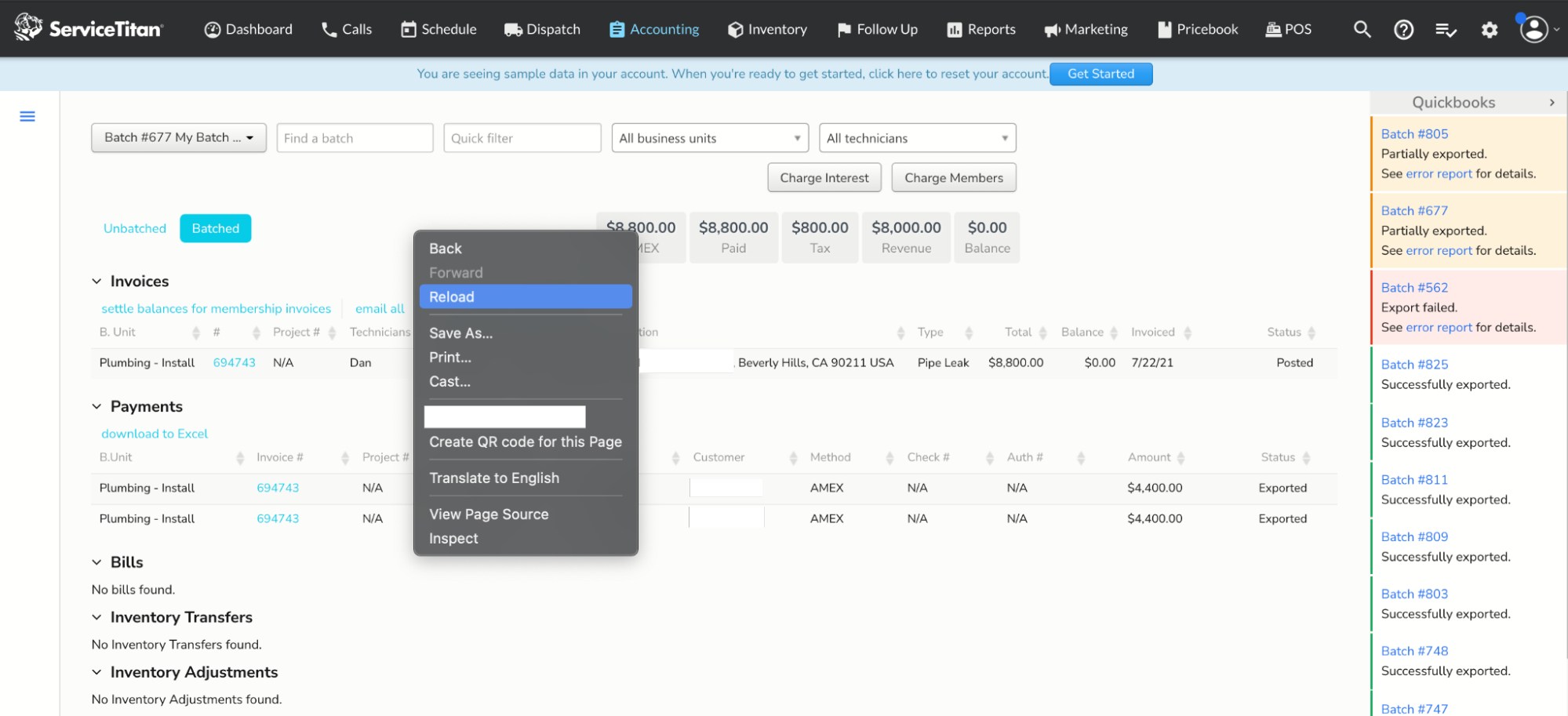Collapse the Quickbooks panel arrow
This screenshot has width=1568, height=716.
coord(1552,103)
